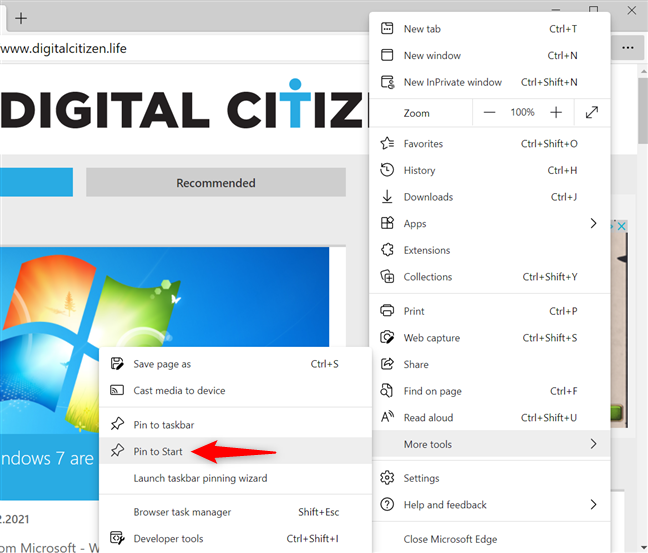The image size is (648, 553).
Task: Click the Web capture icon
Action: (387, 337)
